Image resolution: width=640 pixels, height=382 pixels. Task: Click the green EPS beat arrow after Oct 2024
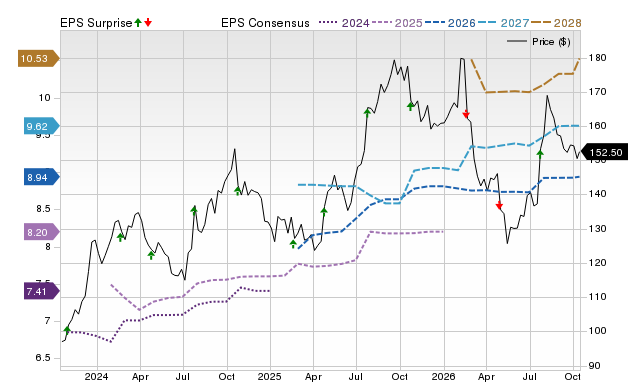[x=238, y=191]
